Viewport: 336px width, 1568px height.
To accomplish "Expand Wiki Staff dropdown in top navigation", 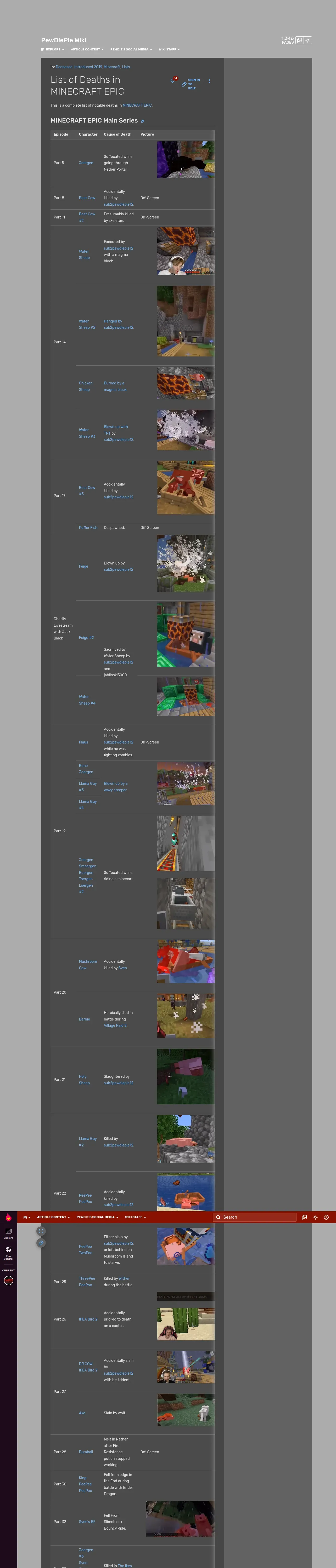I will 170,49.
